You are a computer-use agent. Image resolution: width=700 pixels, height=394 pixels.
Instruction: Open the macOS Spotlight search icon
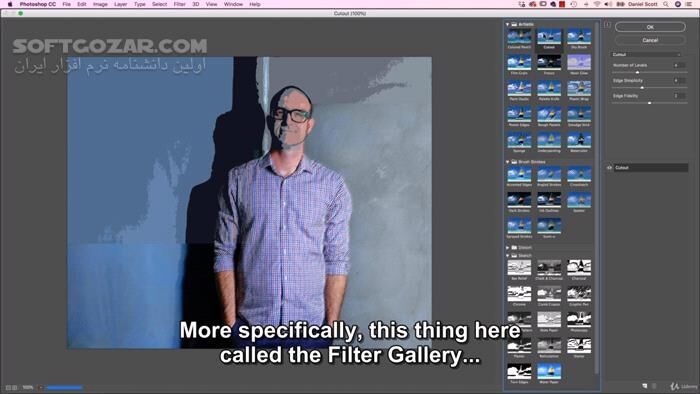coord(666,4)
